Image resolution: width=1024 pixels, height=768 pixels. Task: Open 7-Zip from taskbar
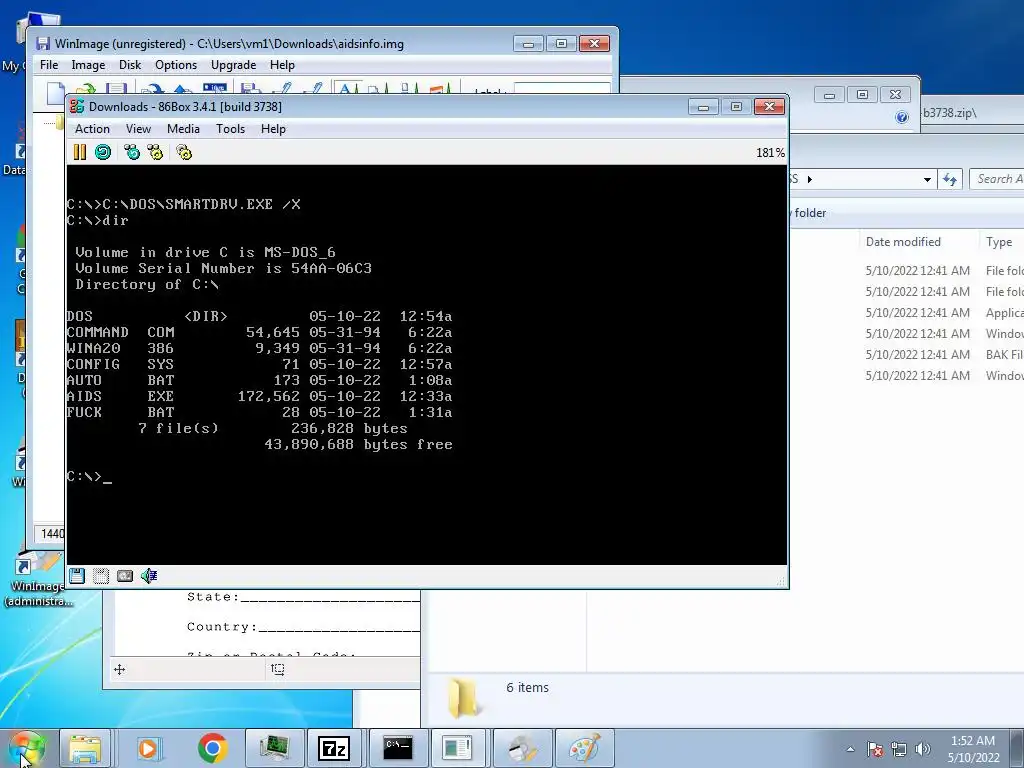[336, 748]
